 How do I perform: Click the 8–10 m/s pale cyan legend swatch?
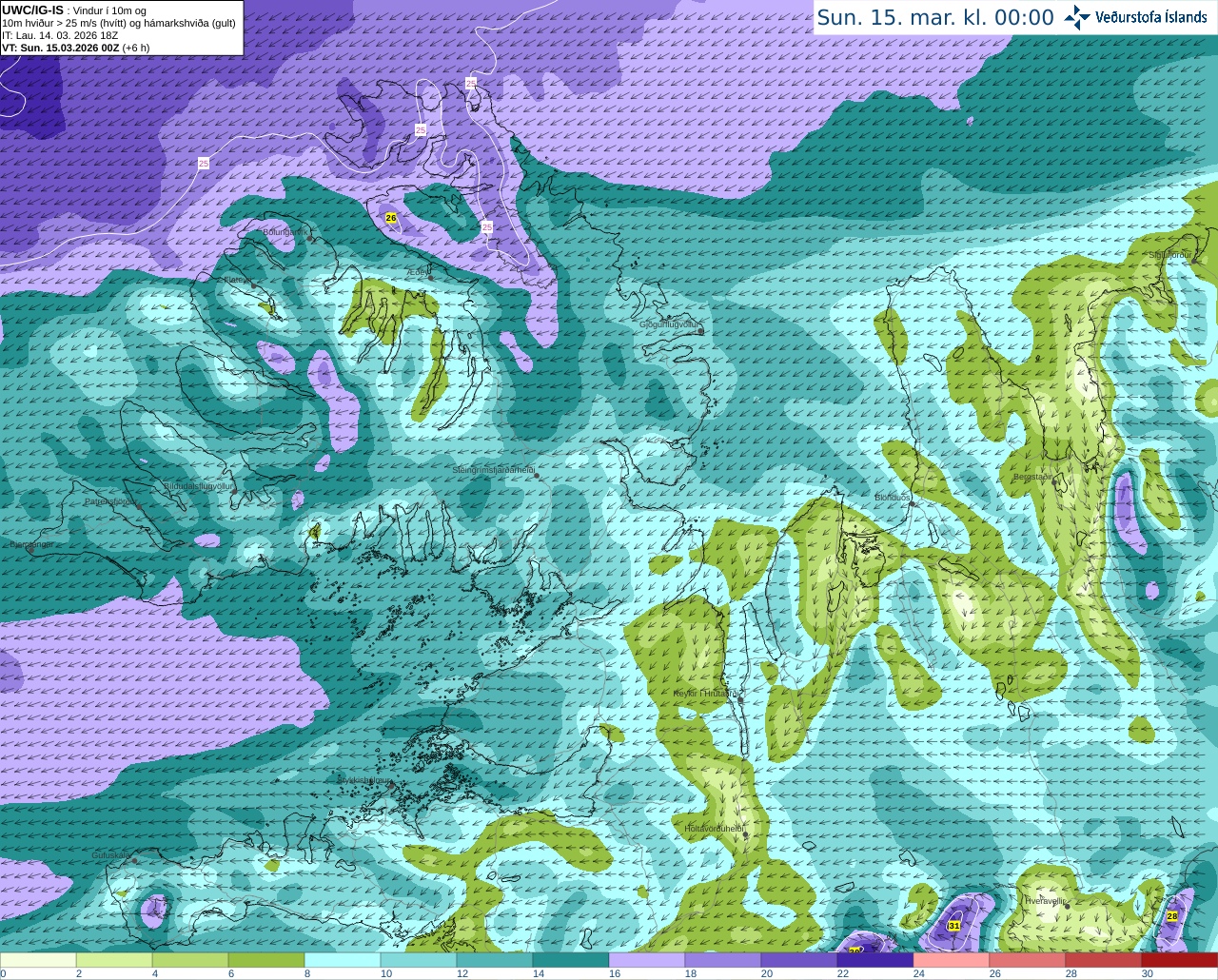[x=343, y=960]
